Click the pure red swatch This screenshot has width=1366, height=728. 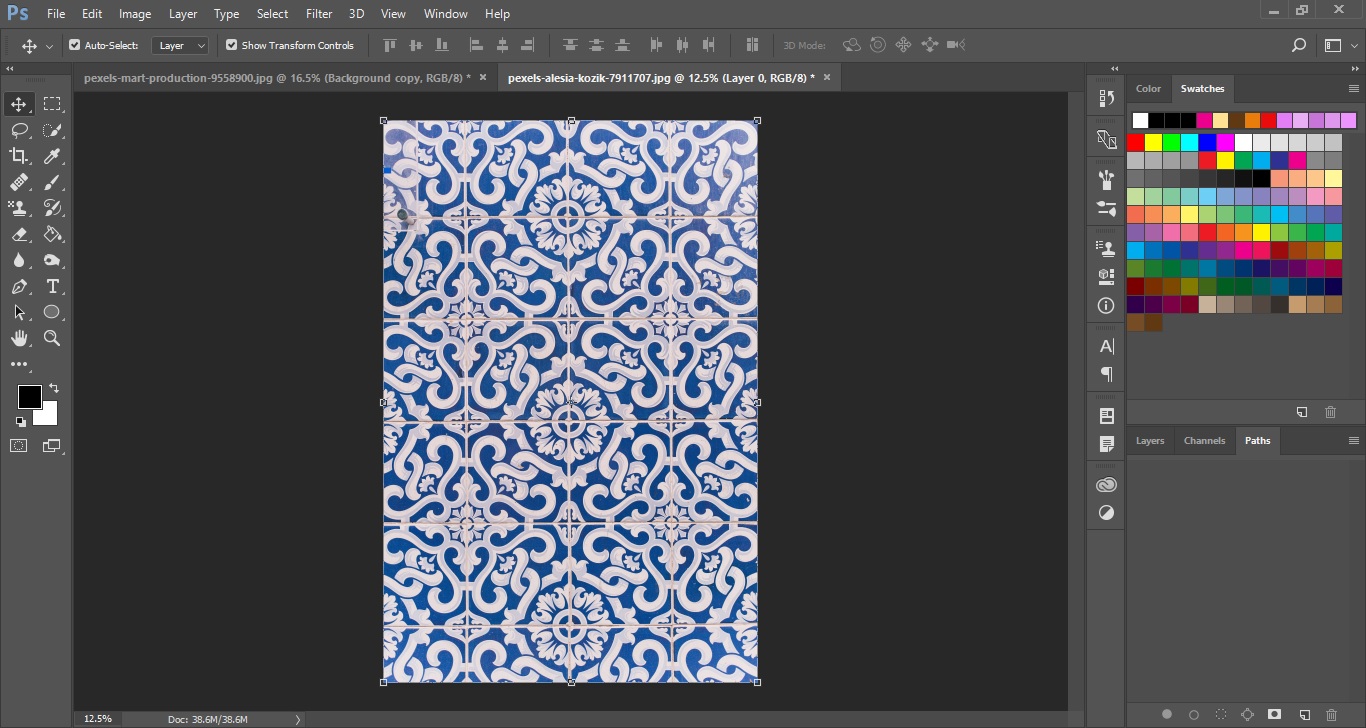tap(1135, 142)
